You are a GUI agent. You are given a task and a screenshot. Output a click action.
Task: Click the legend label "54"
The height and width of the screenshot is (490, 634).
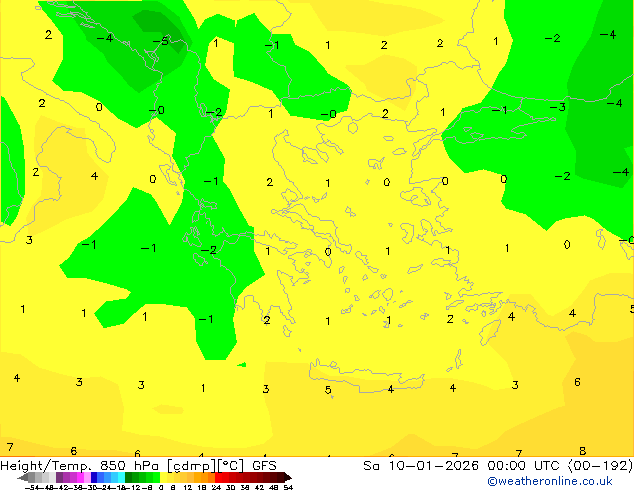tap(288, 487)
